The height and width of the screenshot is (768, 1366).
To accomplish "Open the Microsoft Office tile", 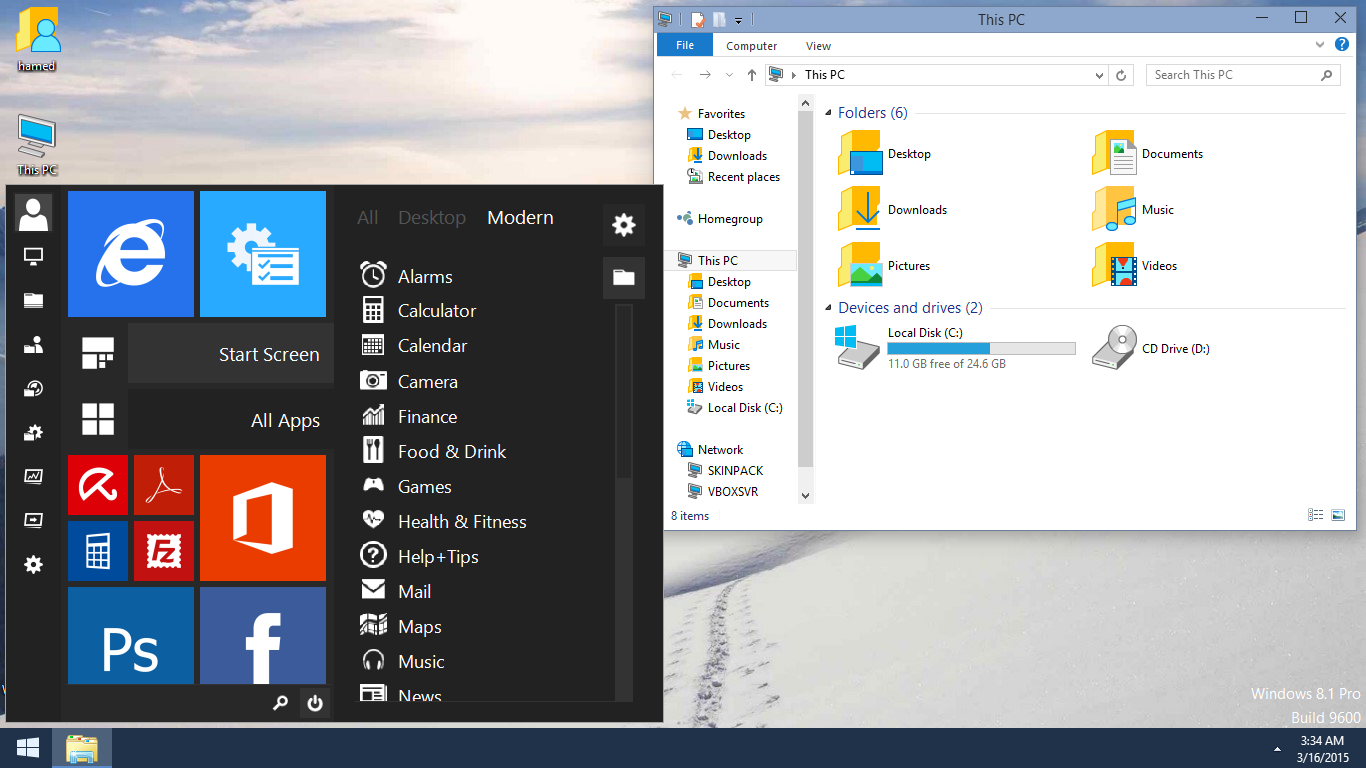I will coord(263,518).
